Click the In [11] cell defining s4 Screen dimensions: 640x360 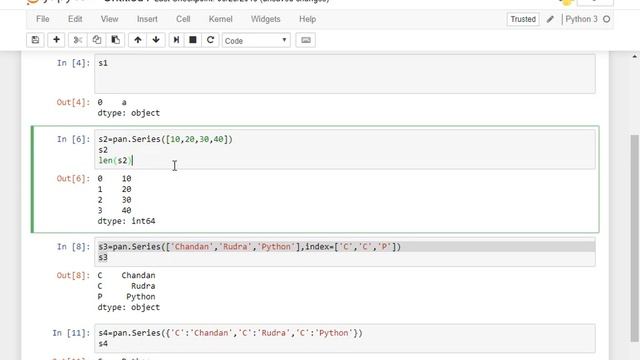point(345,338)
